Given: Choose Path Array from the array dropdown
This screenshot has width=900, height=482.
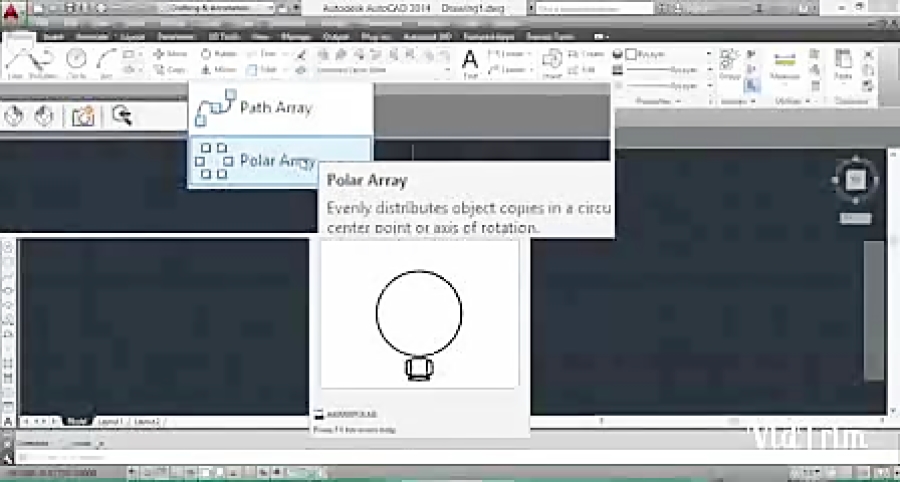Looking at the screenshot, I should [x=281, y=108].
